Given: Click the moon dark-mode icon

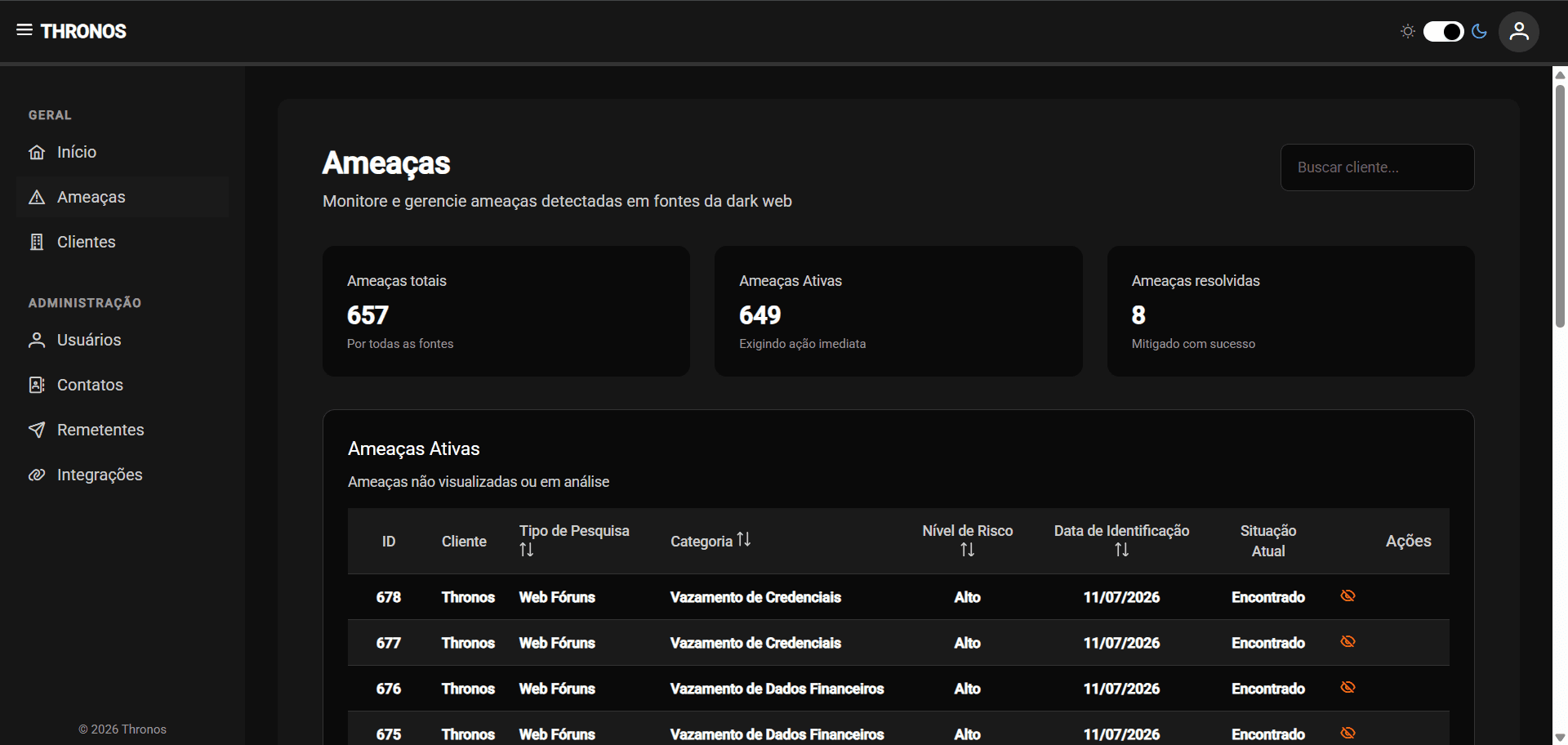Looking at the screenshot, I should pos(1479,31).
